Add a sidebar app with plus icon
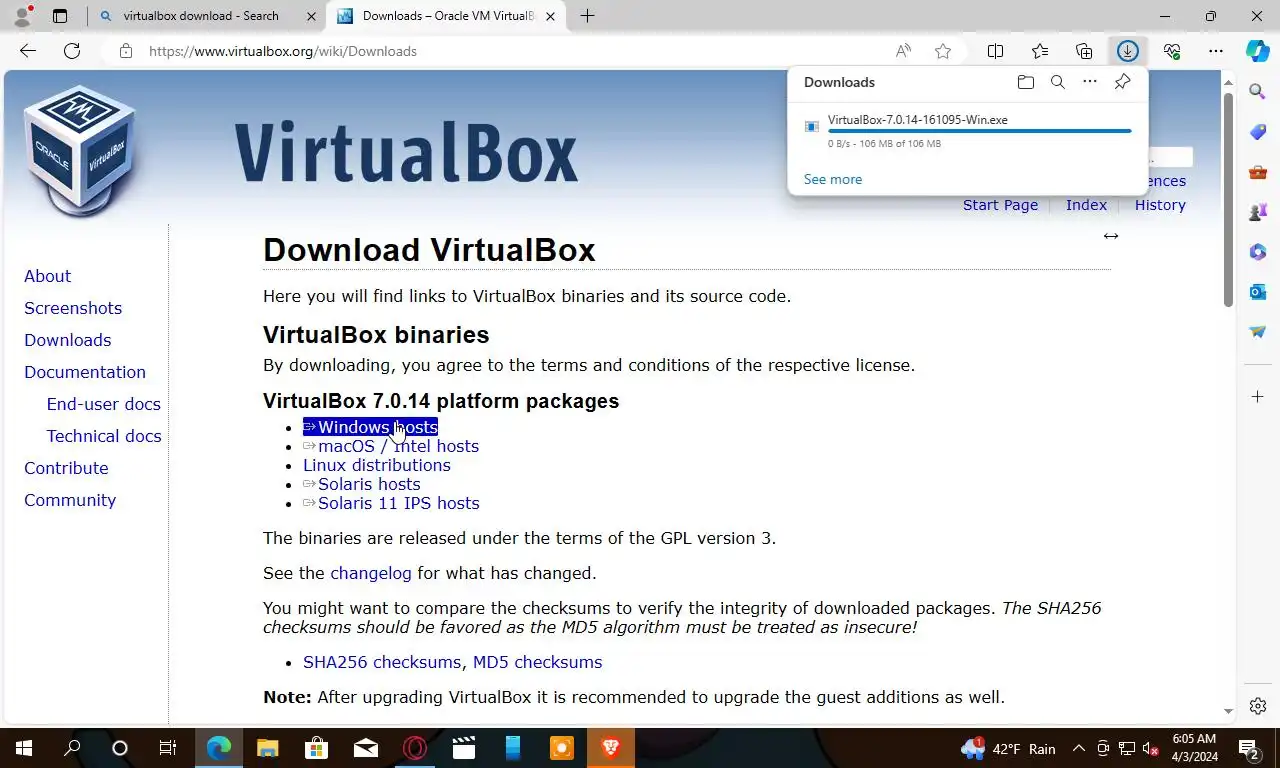The height and width of the screenshot is (768, 1280). pos(1258,397)
